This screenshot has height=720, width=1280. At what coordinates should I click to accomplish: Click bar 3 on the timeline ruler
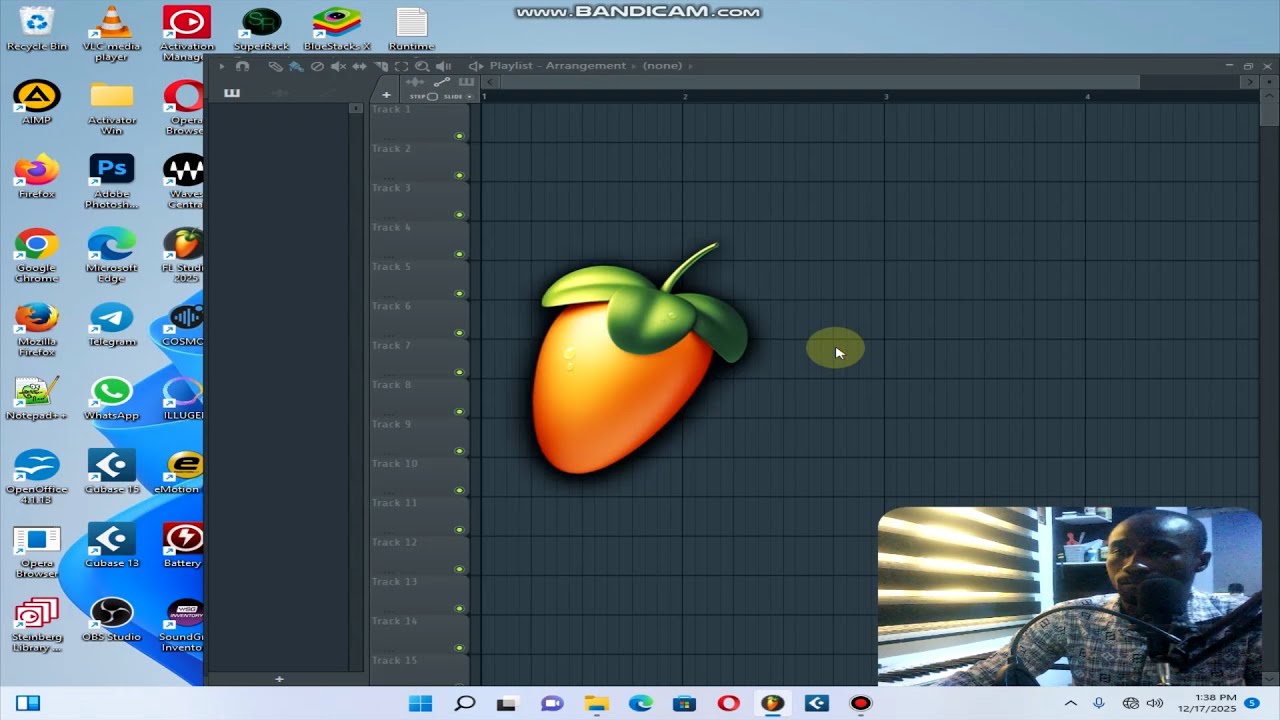886,96
